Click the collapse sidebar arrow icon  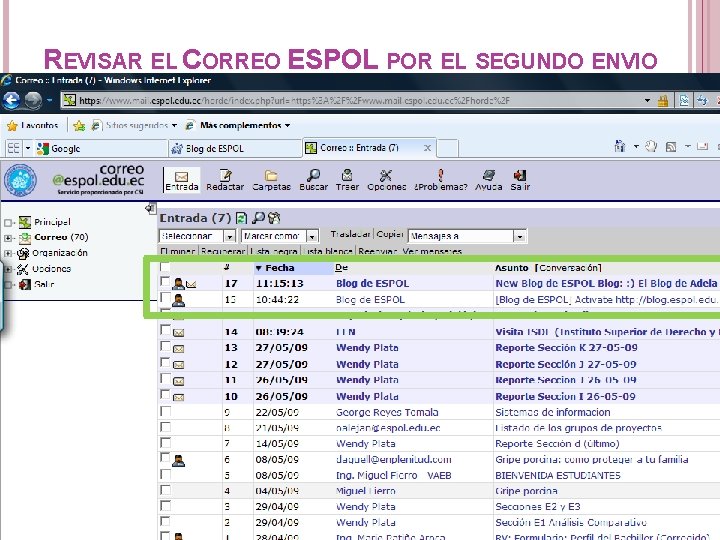(151, 208)
